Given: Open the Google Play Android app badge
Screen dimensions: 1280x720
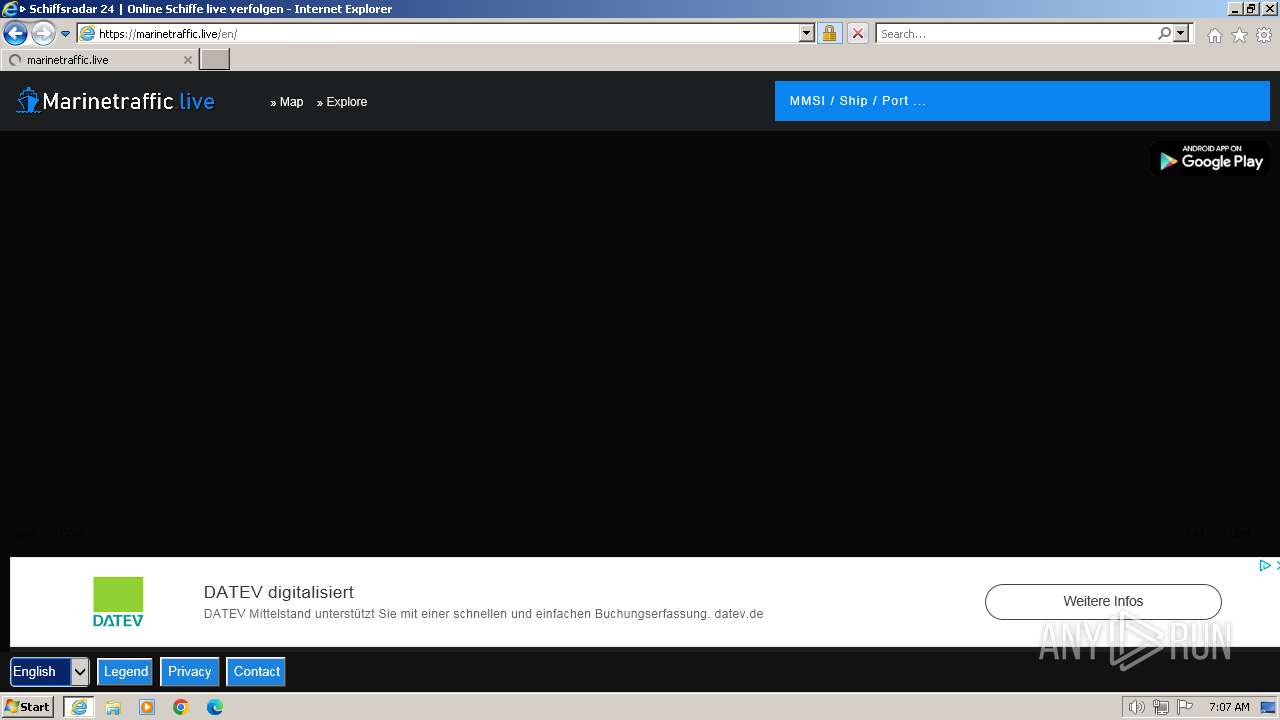Looking at the screenshot, I should pyautogui.click(x=1210, y=158).
